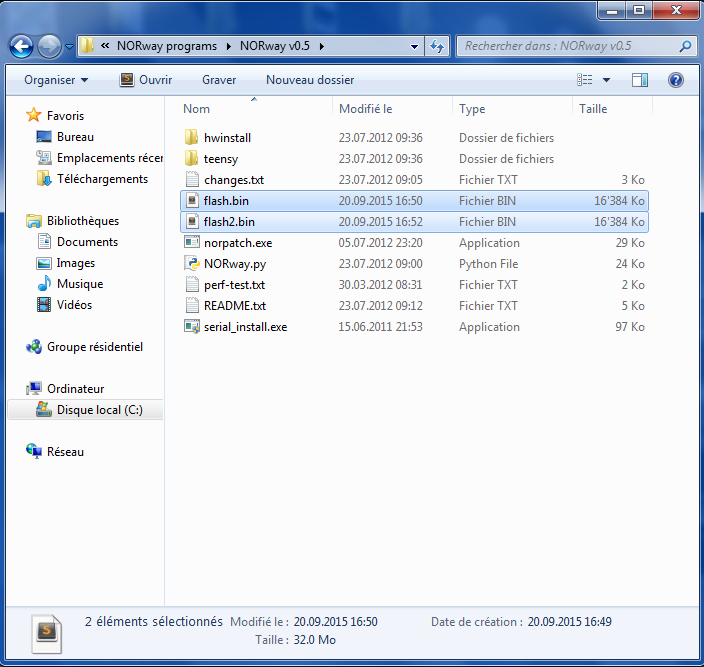The height and width of the screenshot is (667, 704).
Task: Create a Nouveau dossier
Action: 310,80
